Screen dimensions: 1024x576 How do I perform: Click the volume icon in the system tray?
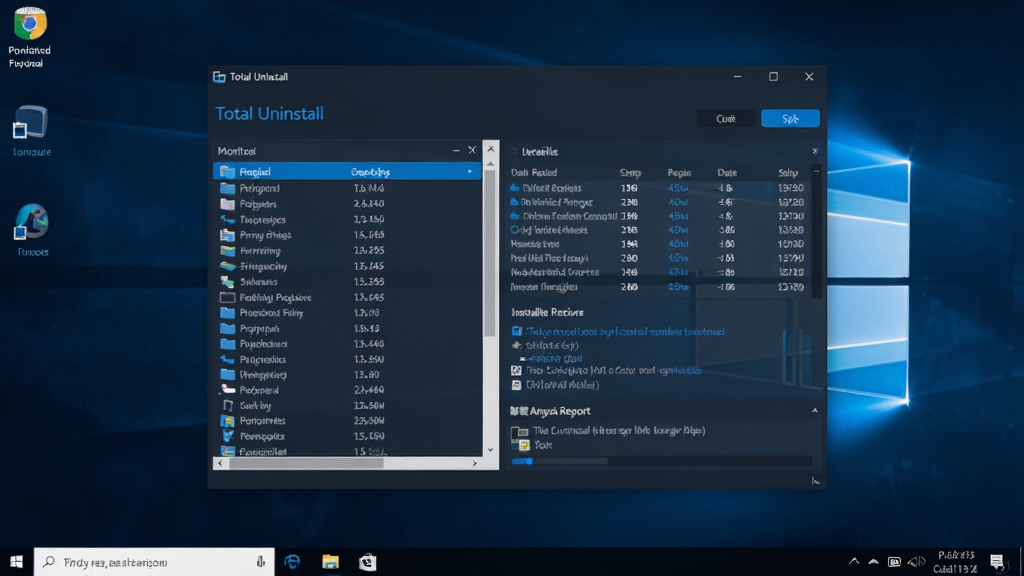click(x=916, y=562)
